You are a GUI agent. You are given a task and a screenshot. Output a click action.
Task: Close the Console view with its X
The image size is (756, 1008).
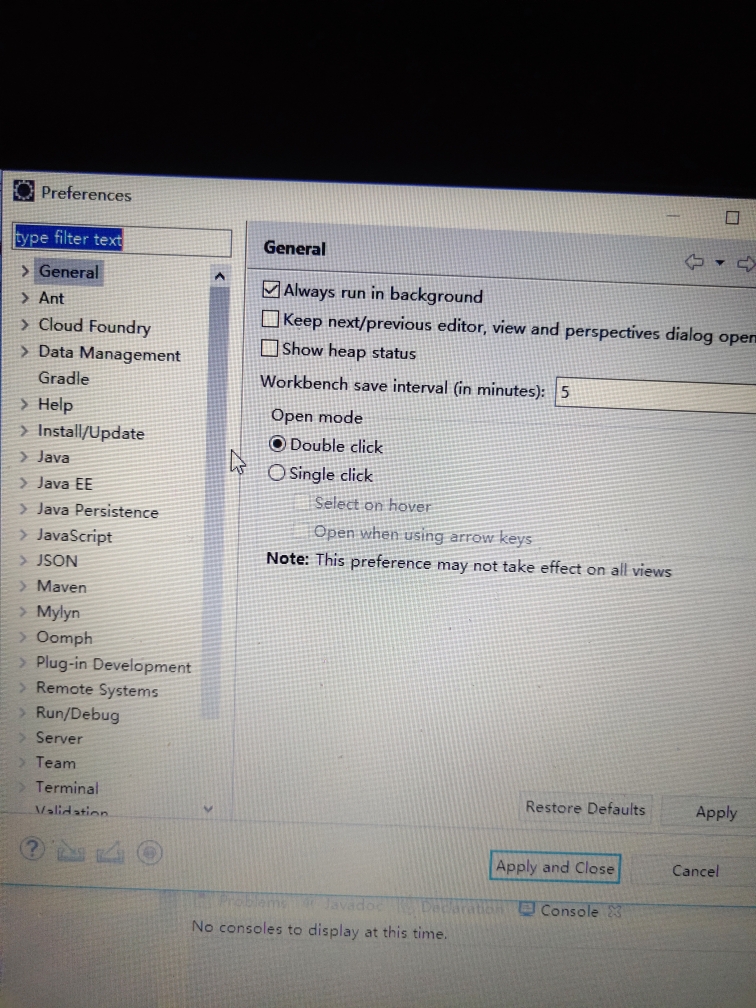pos(615,910)
